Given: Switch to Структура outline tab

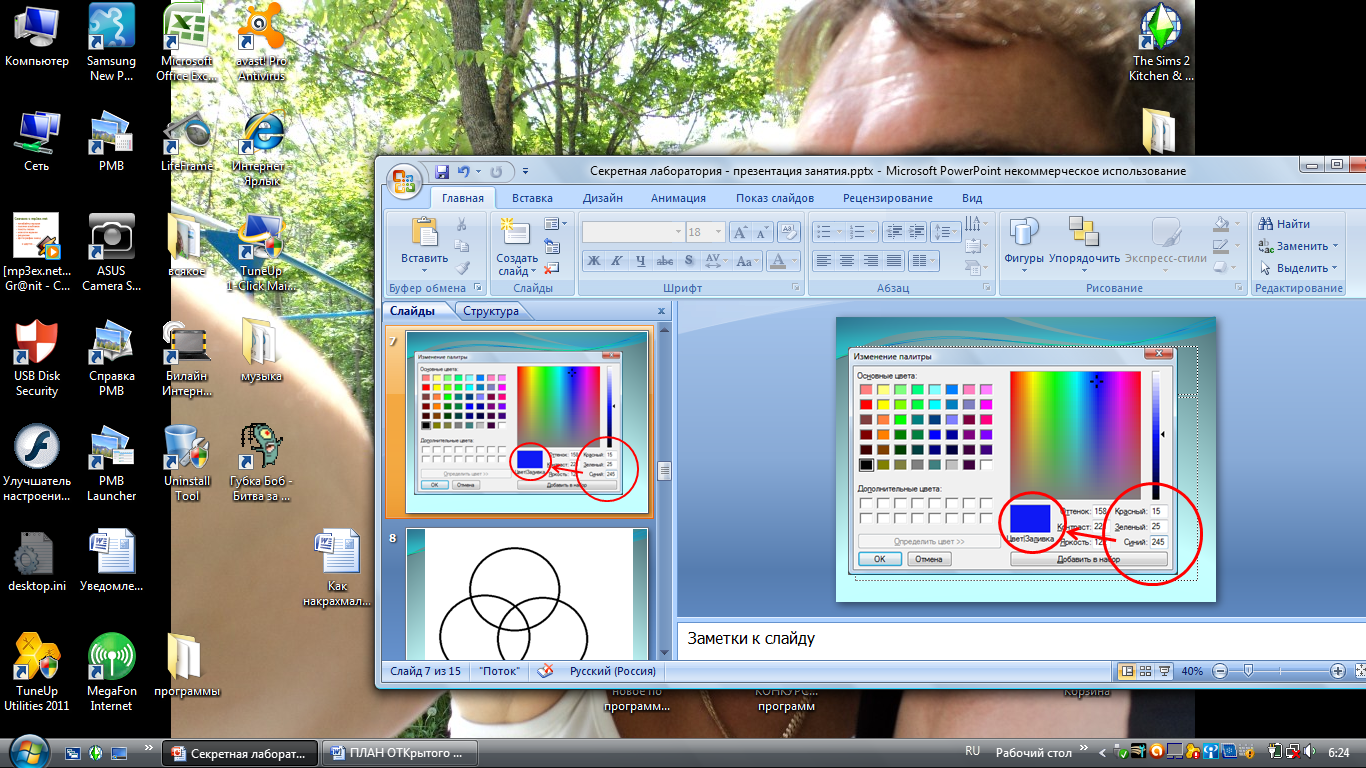Looking at the screenshot, I should pos(490,311).
